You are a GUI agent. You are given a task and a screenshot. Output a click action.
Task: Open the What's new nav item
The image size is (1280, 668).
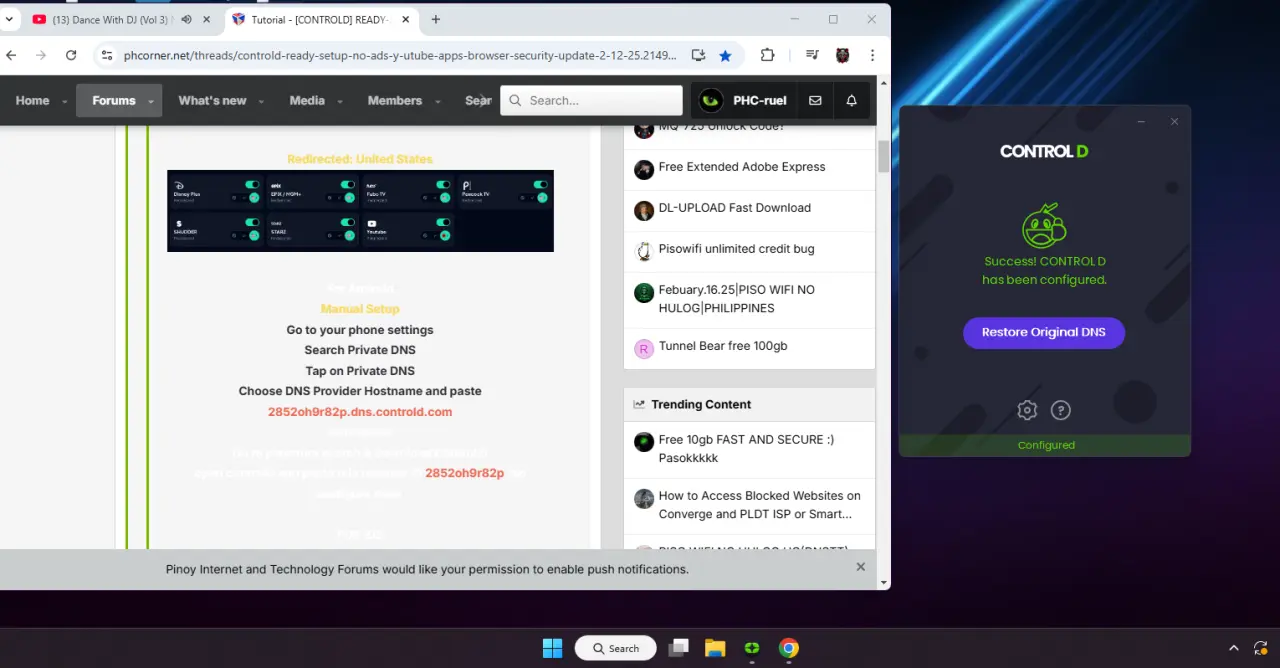(x=212, y=100)
